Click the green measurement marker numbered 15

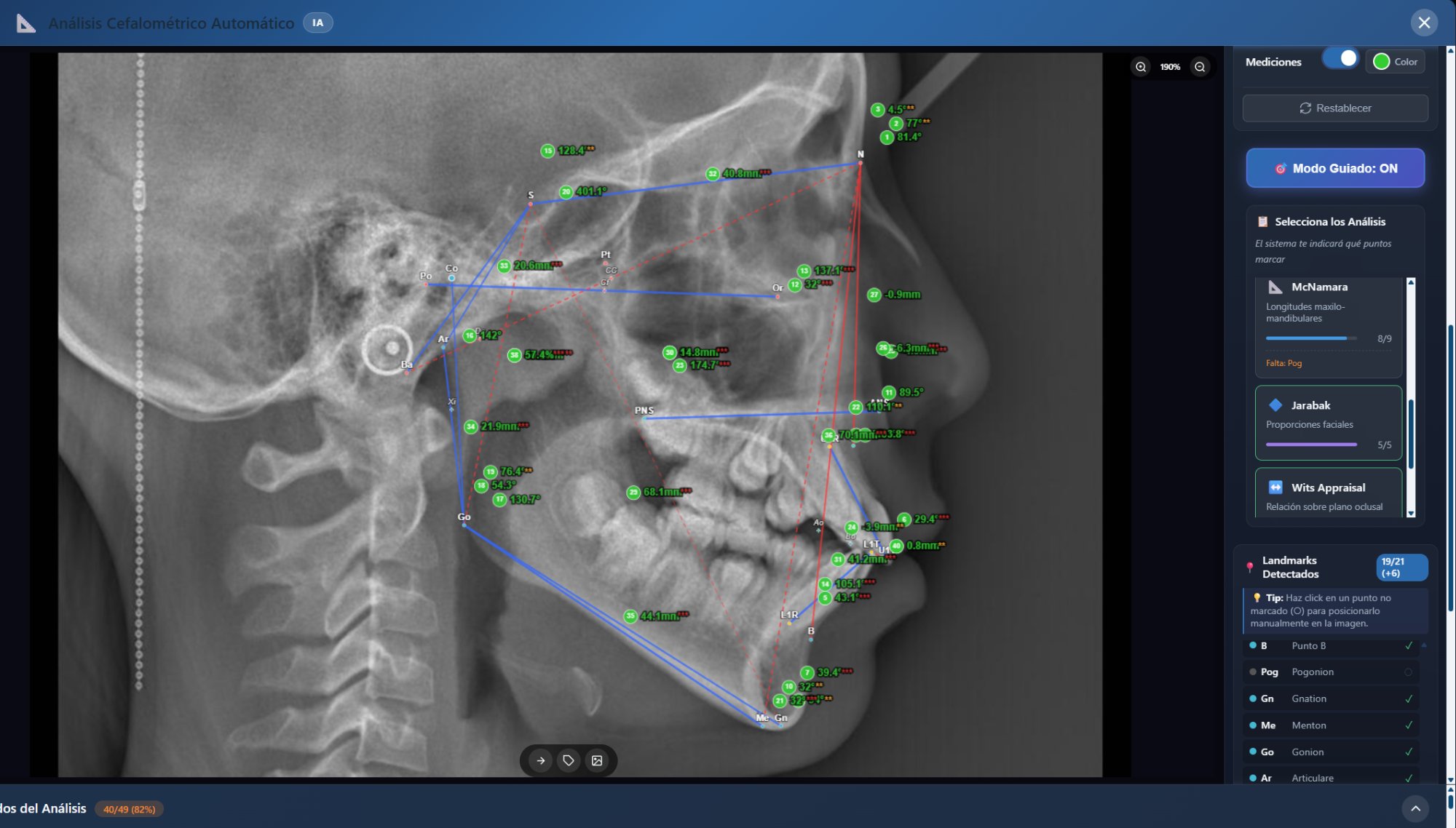pyautogui.click(x=547, y=151)
